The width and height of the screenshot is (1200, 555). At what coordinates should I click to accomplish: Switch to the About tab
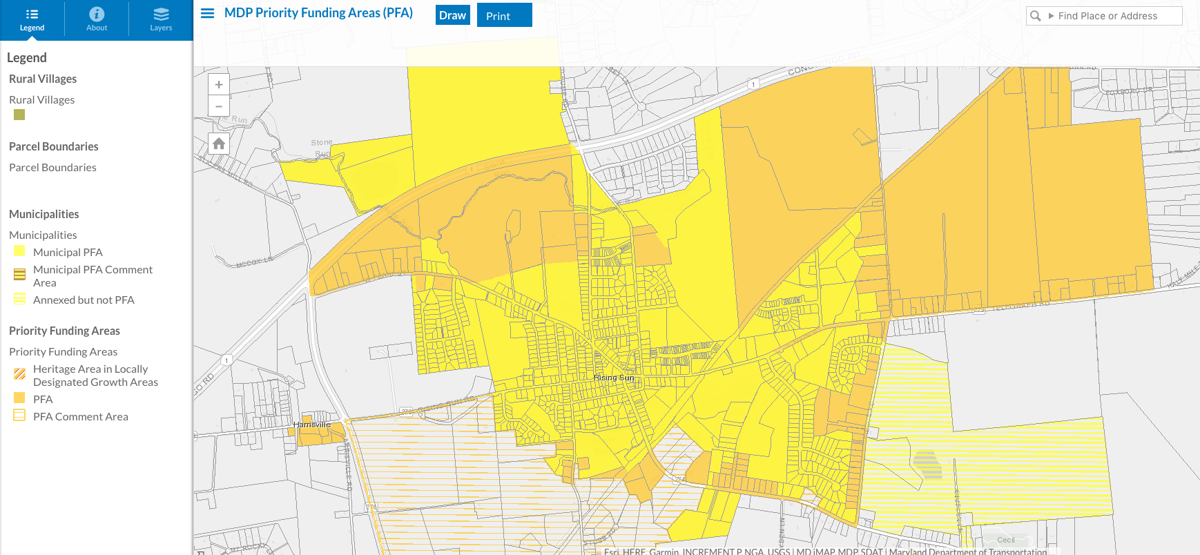coord(96,19)
